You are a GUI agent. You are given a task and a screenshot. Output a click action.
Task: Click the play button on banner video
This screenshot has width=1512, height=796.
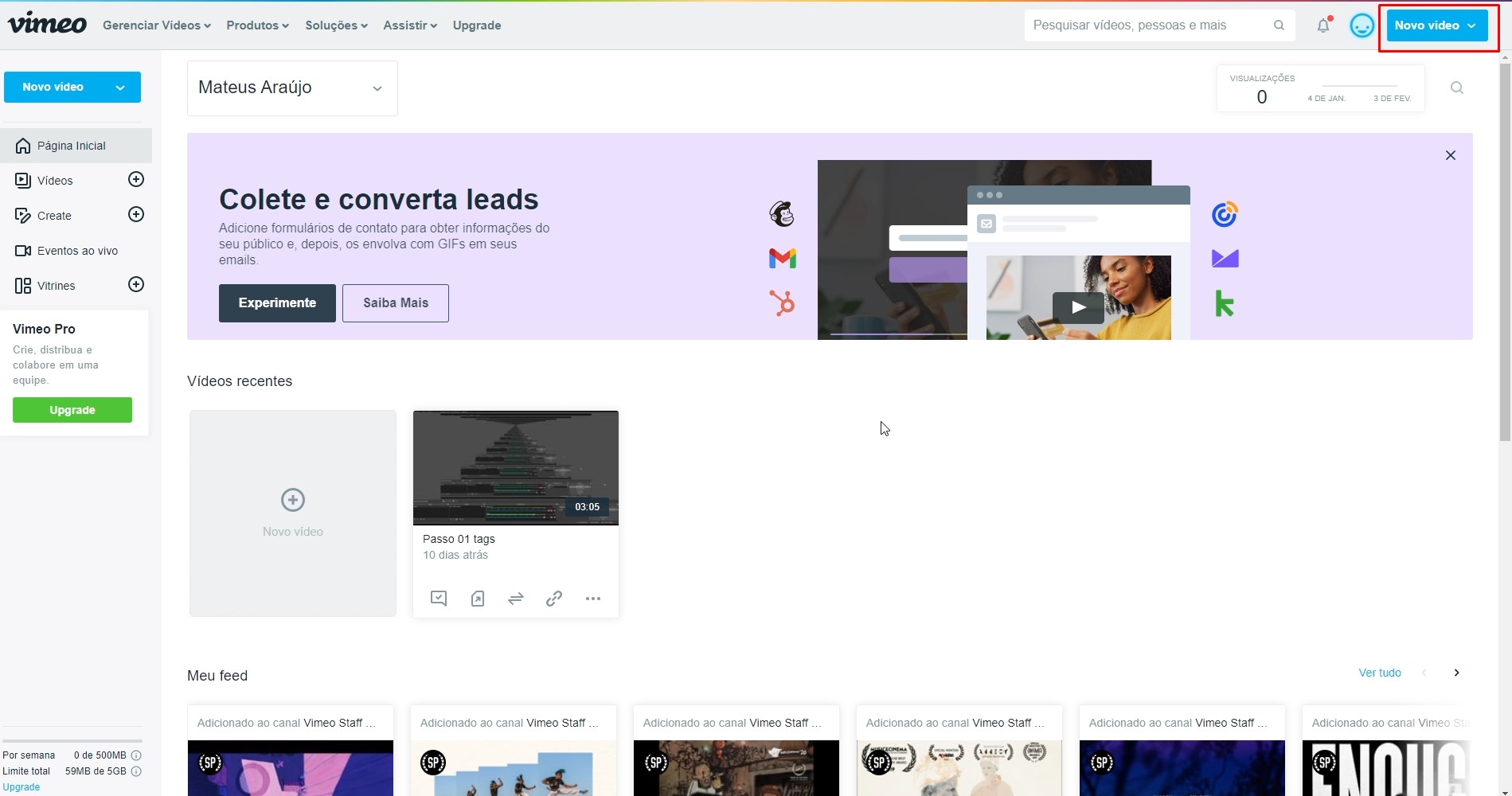tap(1078, 307)
